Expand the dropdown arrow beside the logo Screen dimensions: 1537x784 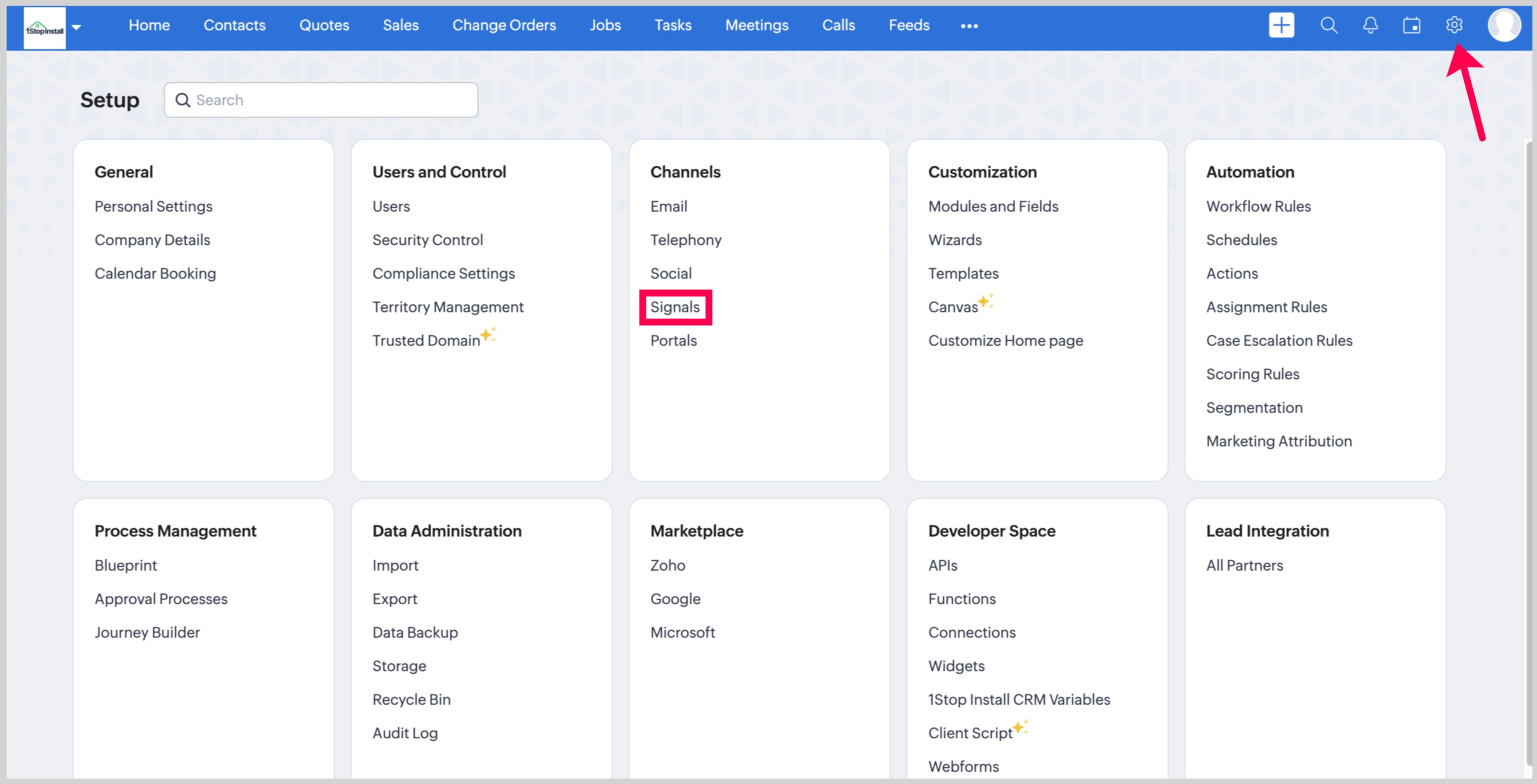(x=77, y=27)
